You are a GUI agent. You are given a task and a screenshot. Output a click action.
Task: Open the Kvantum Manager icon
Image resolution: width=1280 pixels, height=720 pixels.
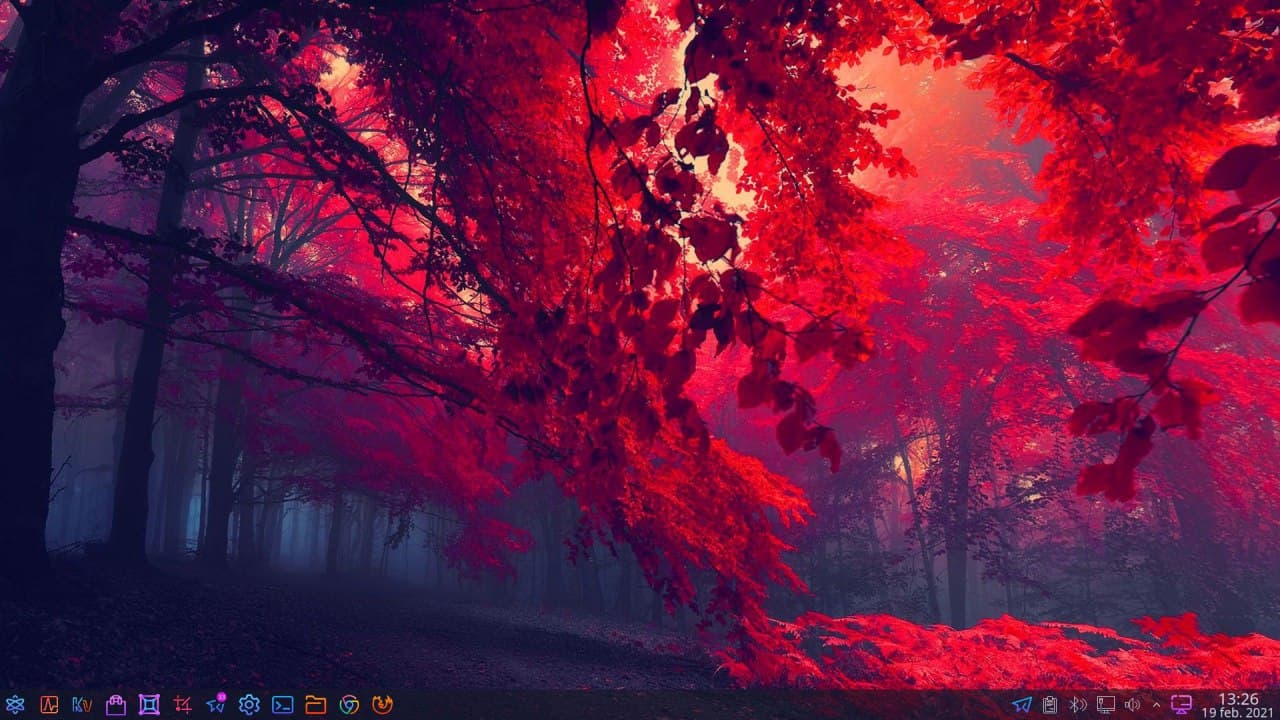[x=82, y=705]
